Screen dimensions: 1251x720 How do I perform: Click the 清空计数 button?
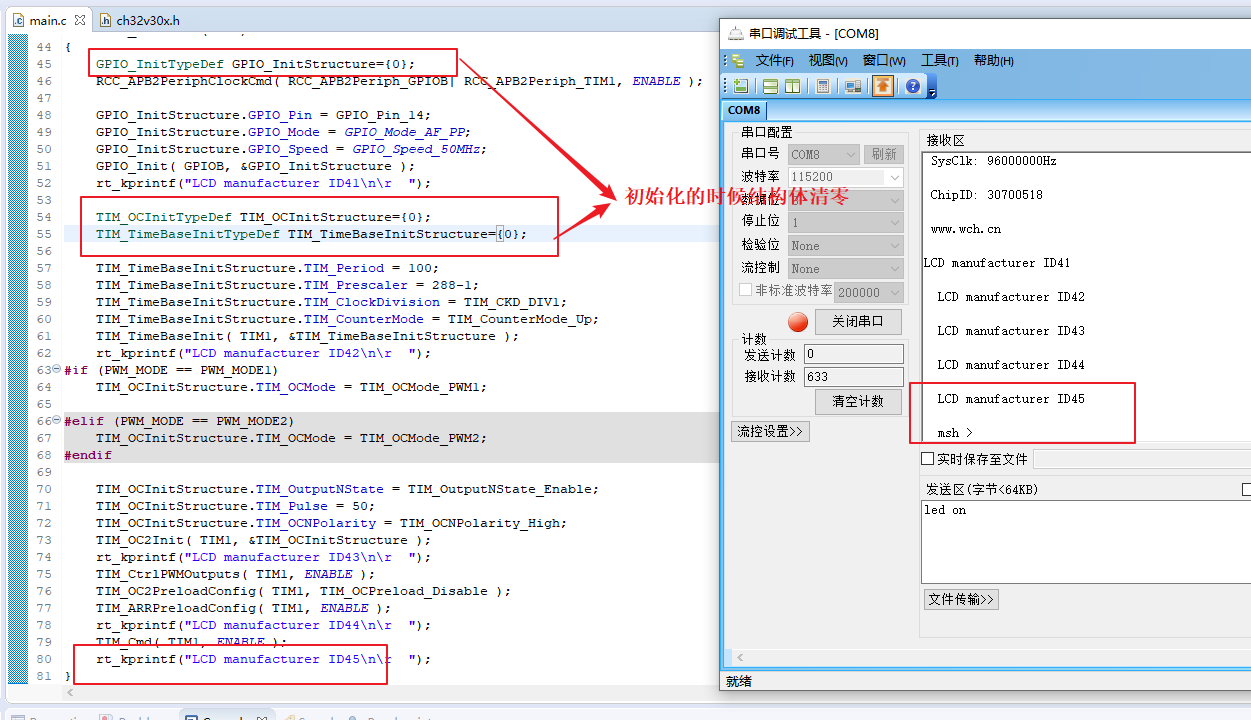point(857,401)
